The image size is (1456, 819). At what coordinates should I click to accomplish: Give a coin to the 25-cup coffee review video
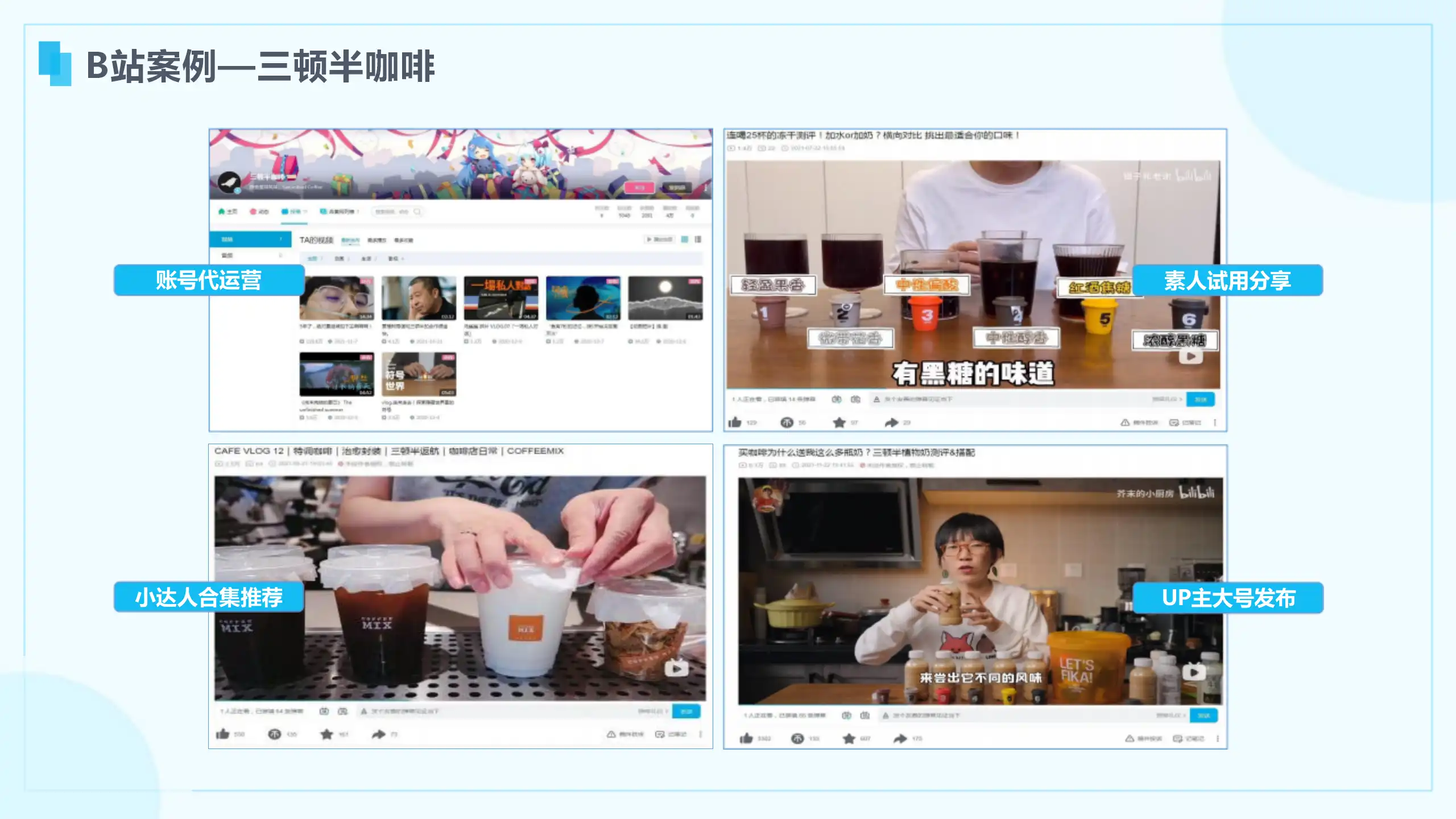[x=787, y=422]
